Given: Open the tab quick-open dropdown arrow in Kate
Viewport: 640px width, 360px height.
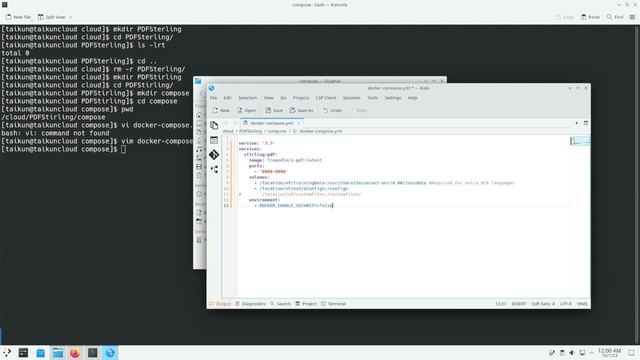Looking at the screenshot, I should (577, 123).
